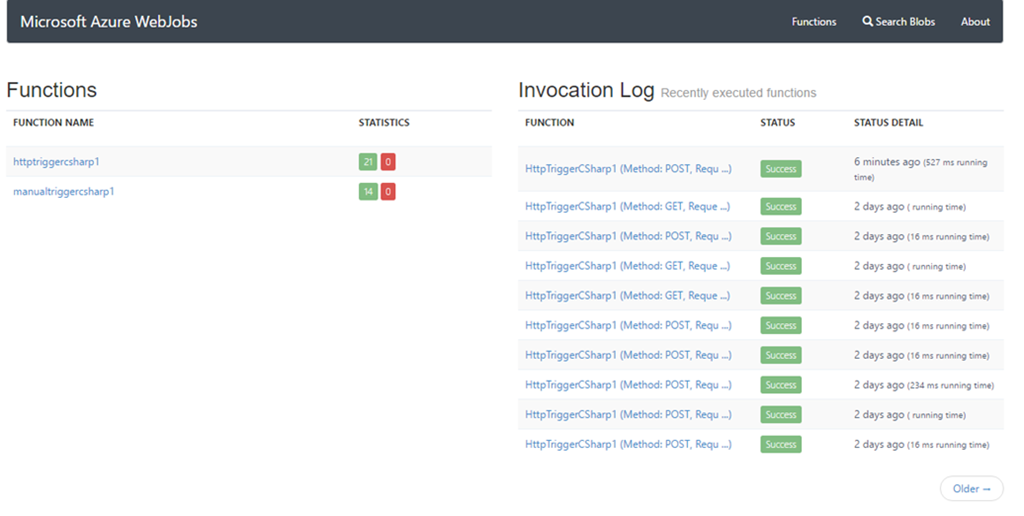Viewport: 1024px width, 516px height.
Task: Open the manualtriggercsharp1 function
Action: 64,191
